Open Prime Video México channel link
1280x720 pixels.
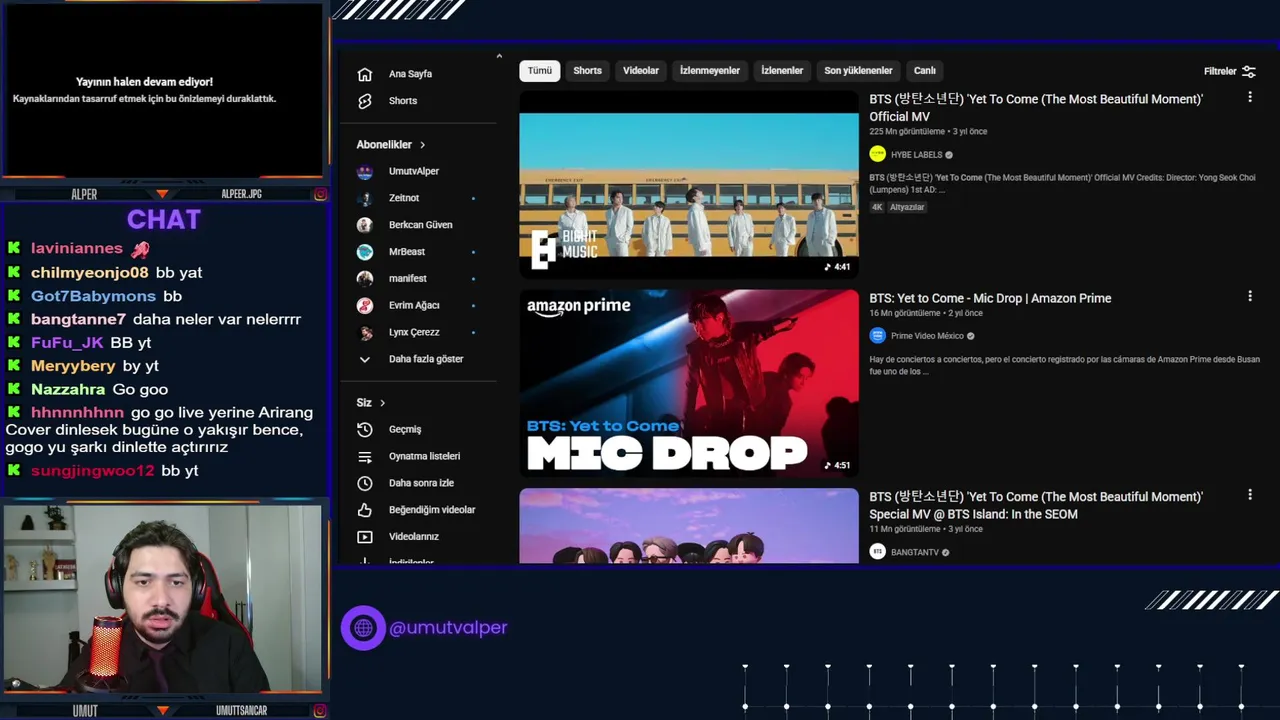click(927, 336)
